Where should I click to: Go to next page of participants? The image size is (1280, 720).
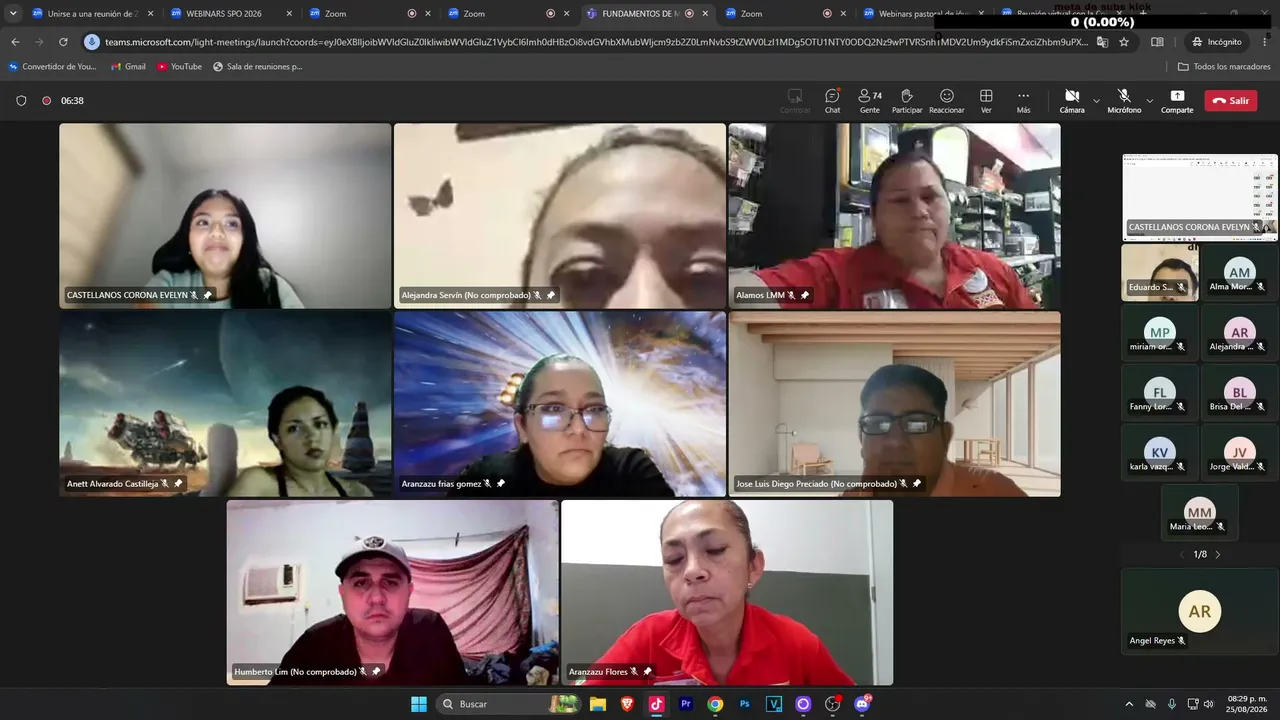coord(1217,554)
